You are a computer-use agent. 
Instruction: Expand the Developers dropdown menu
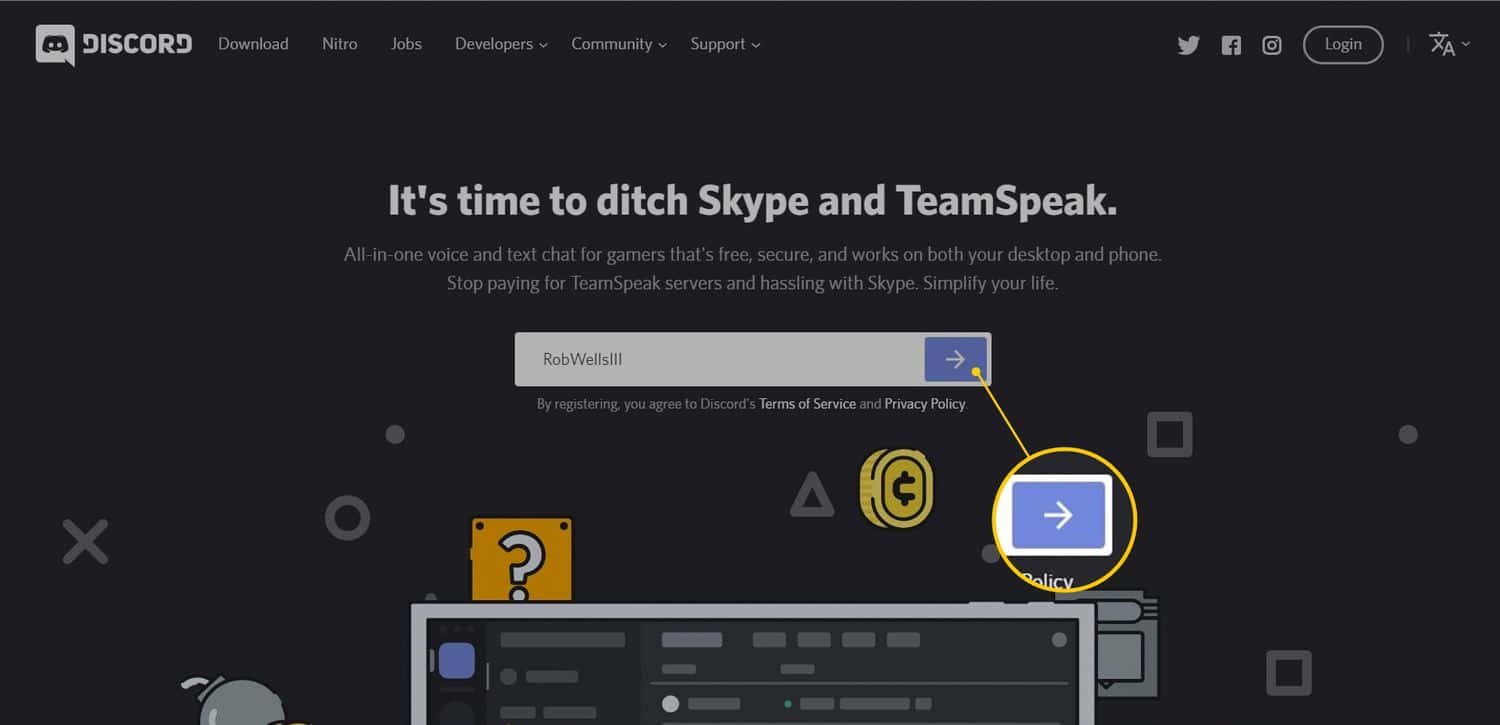501,44
